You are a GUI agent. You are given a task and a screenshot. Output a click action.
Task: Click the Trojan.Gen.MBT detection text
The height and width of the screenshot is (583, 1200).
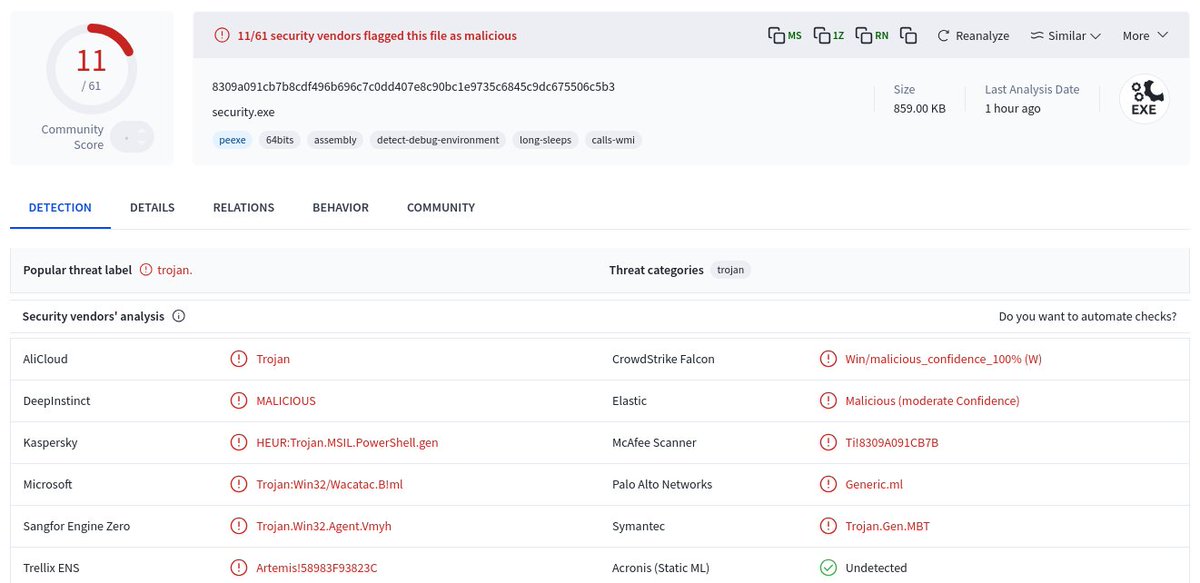(888, 526)
